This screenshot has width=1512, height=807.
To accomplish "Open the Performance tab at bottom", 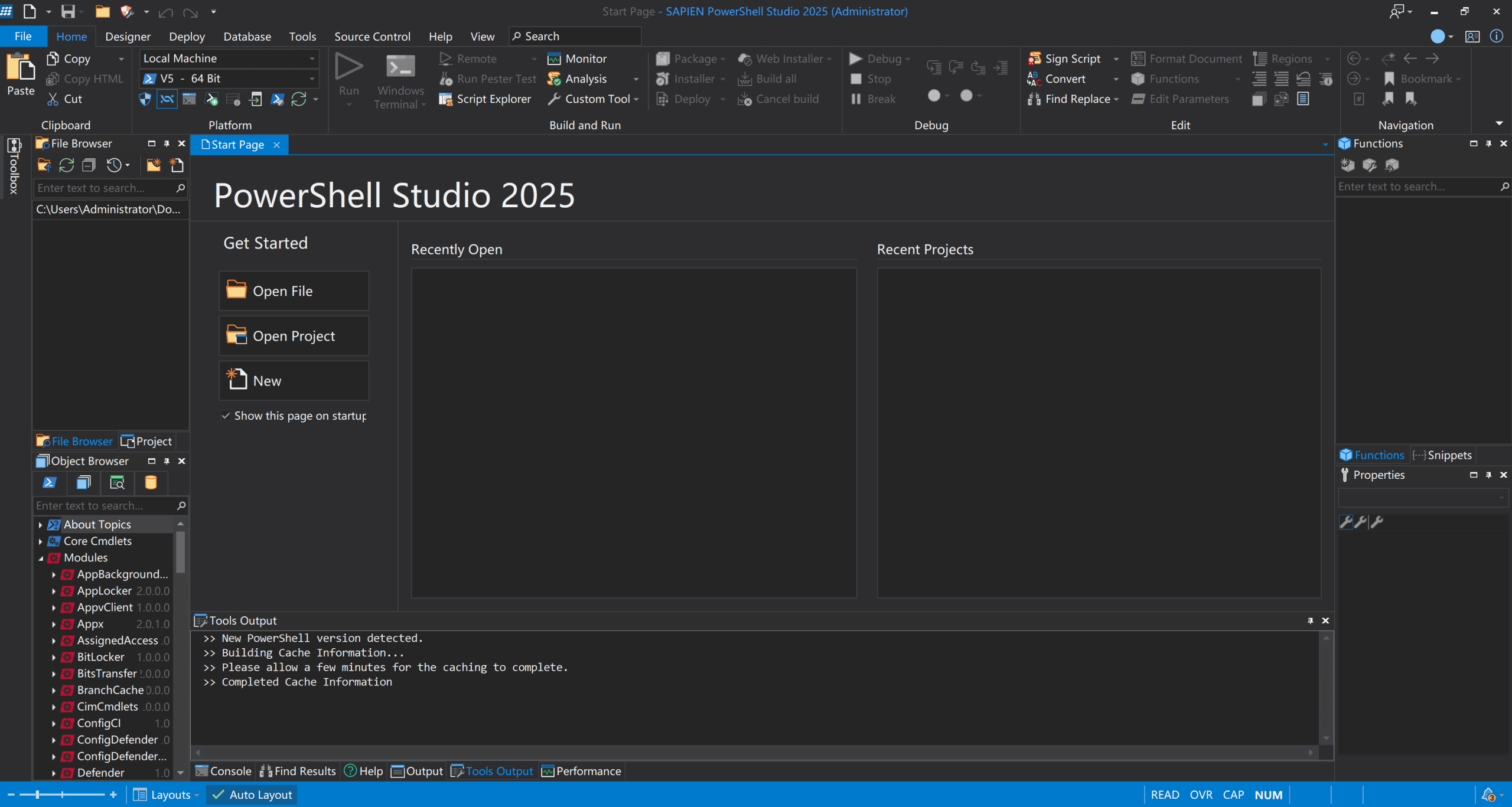I will click(x=582, y=771).
